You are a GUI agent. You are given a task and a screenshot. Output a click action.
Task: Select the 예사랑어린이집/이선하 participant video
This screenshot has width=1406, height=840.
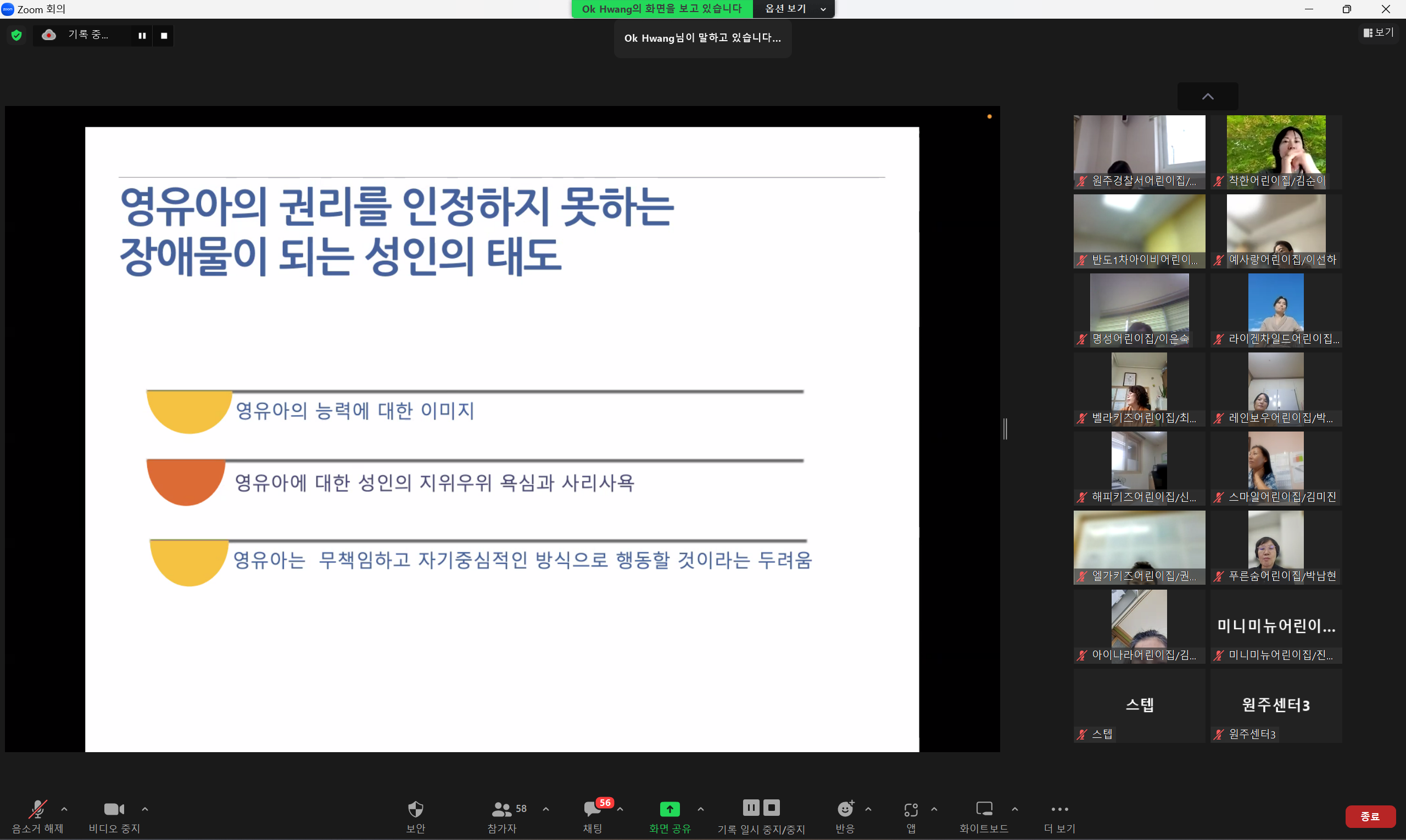point(1276,231)
